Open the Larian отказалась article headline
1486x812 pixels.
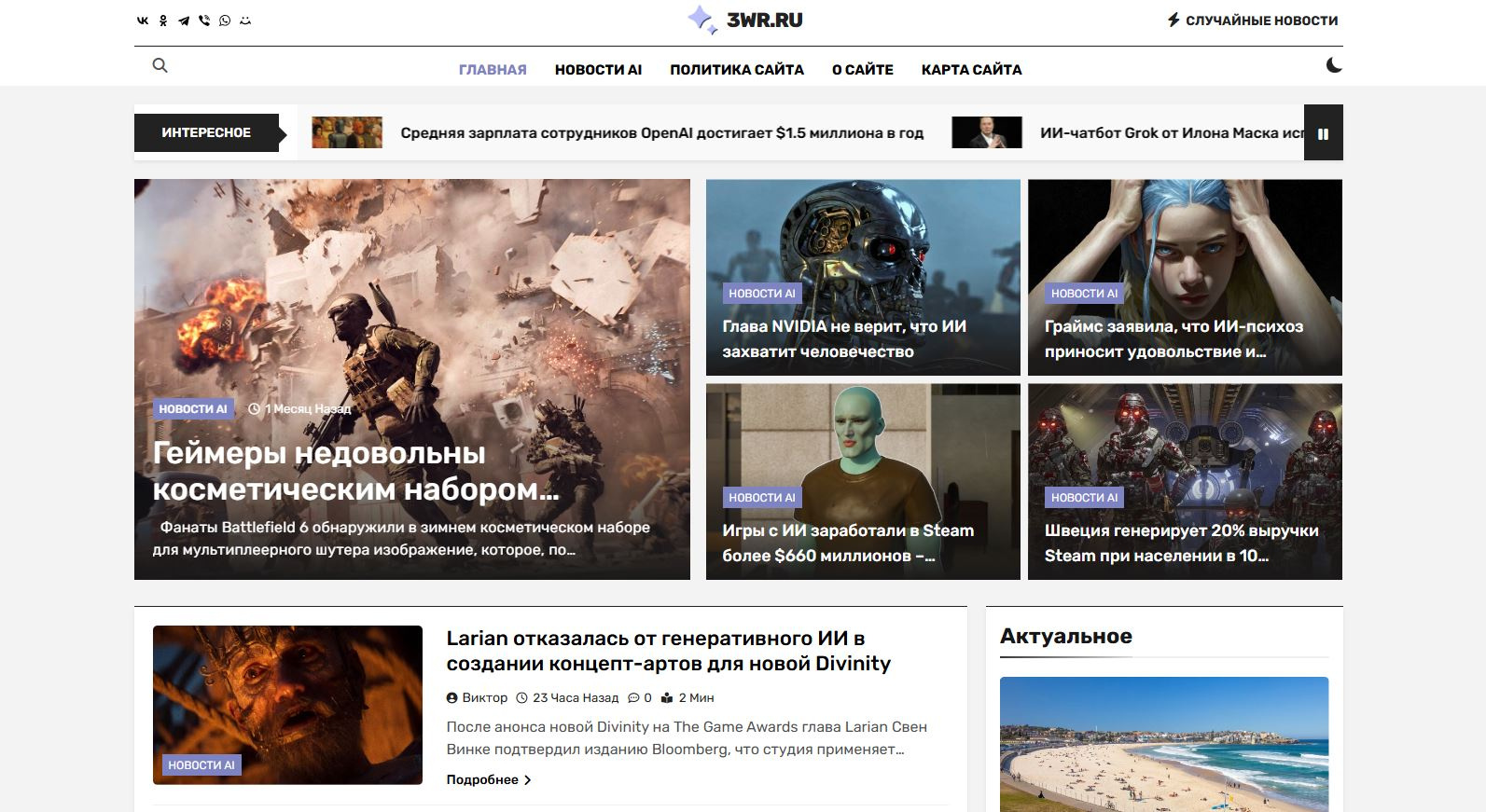668,651
